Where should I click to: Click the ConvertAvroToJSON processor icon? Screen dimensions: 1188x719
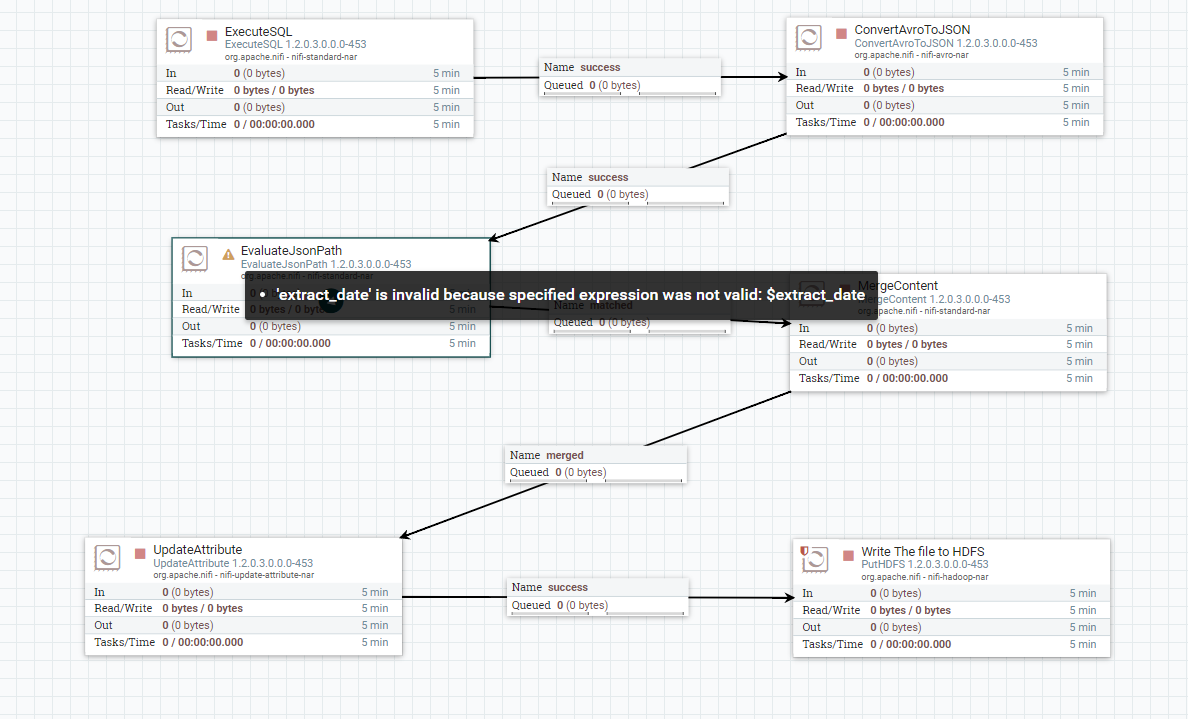808,38
